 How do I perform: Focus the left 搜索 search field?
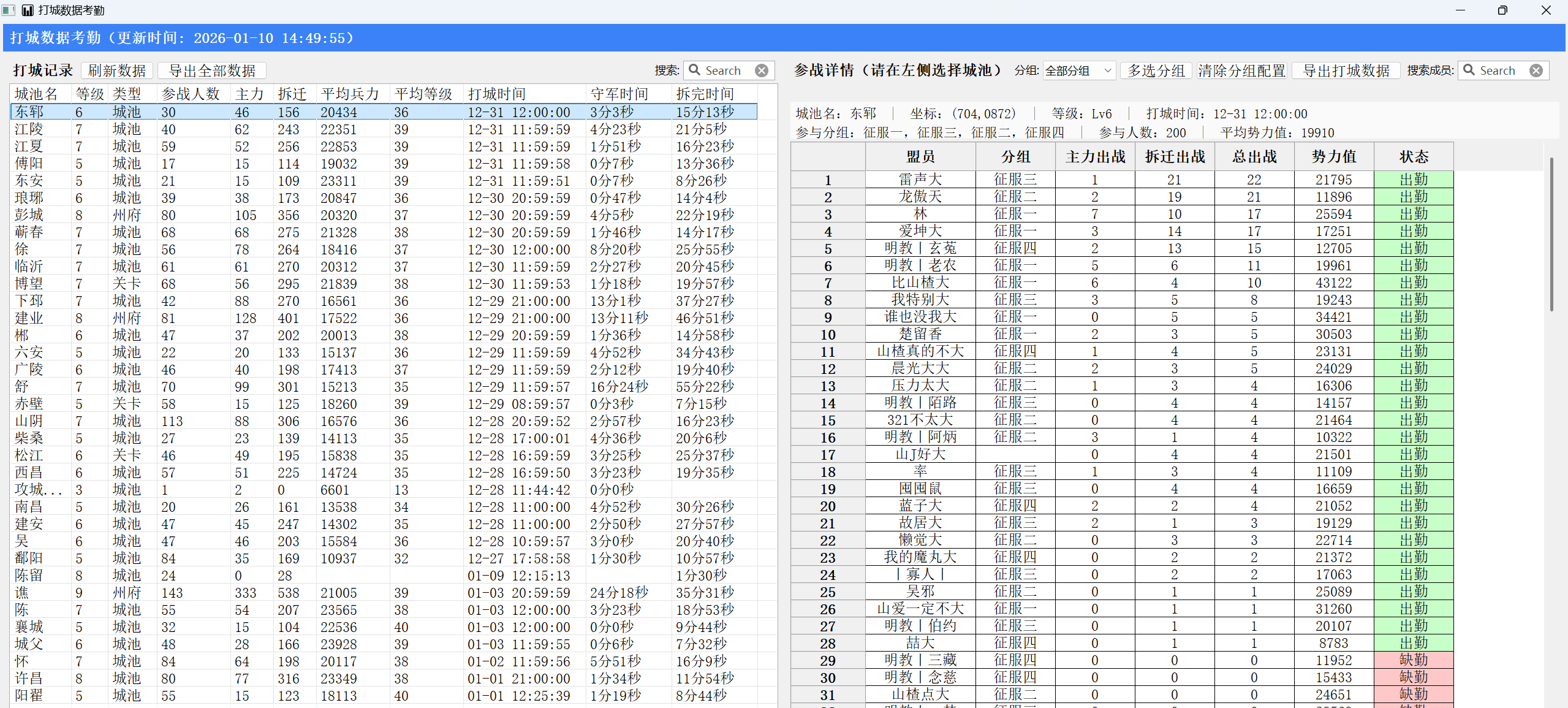click(729, 70)
